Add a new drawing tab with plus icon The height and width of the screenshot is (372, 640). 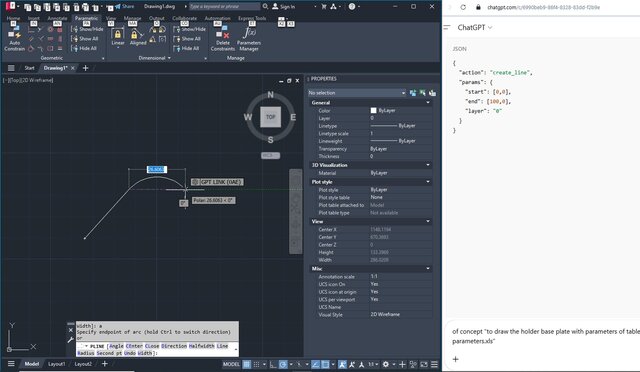pos(85,68)
